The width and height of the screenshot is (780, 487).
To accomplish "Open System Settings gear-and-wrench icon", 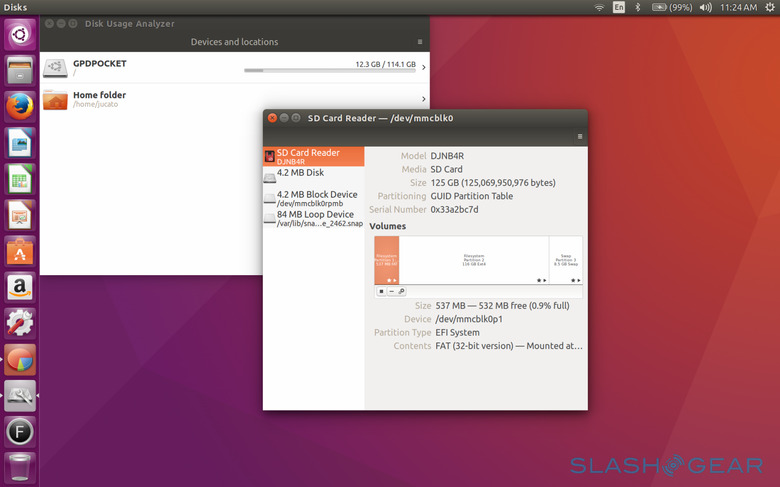I will click(20, 324).
